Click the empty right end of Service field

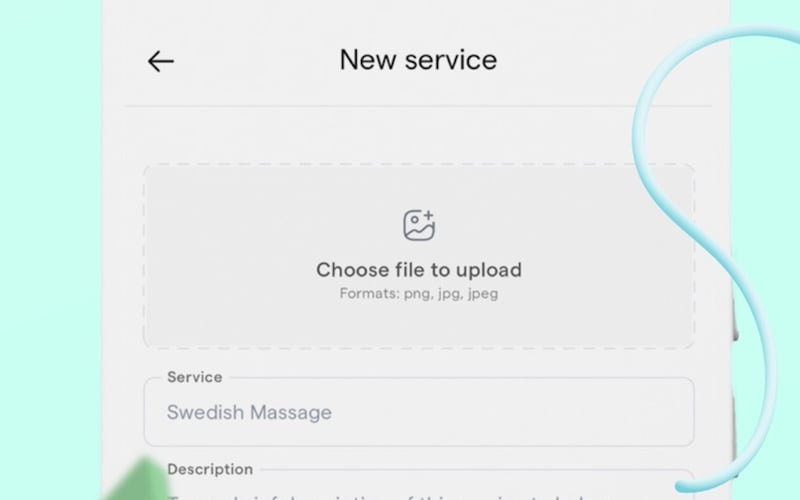click(x=587, y=412)
